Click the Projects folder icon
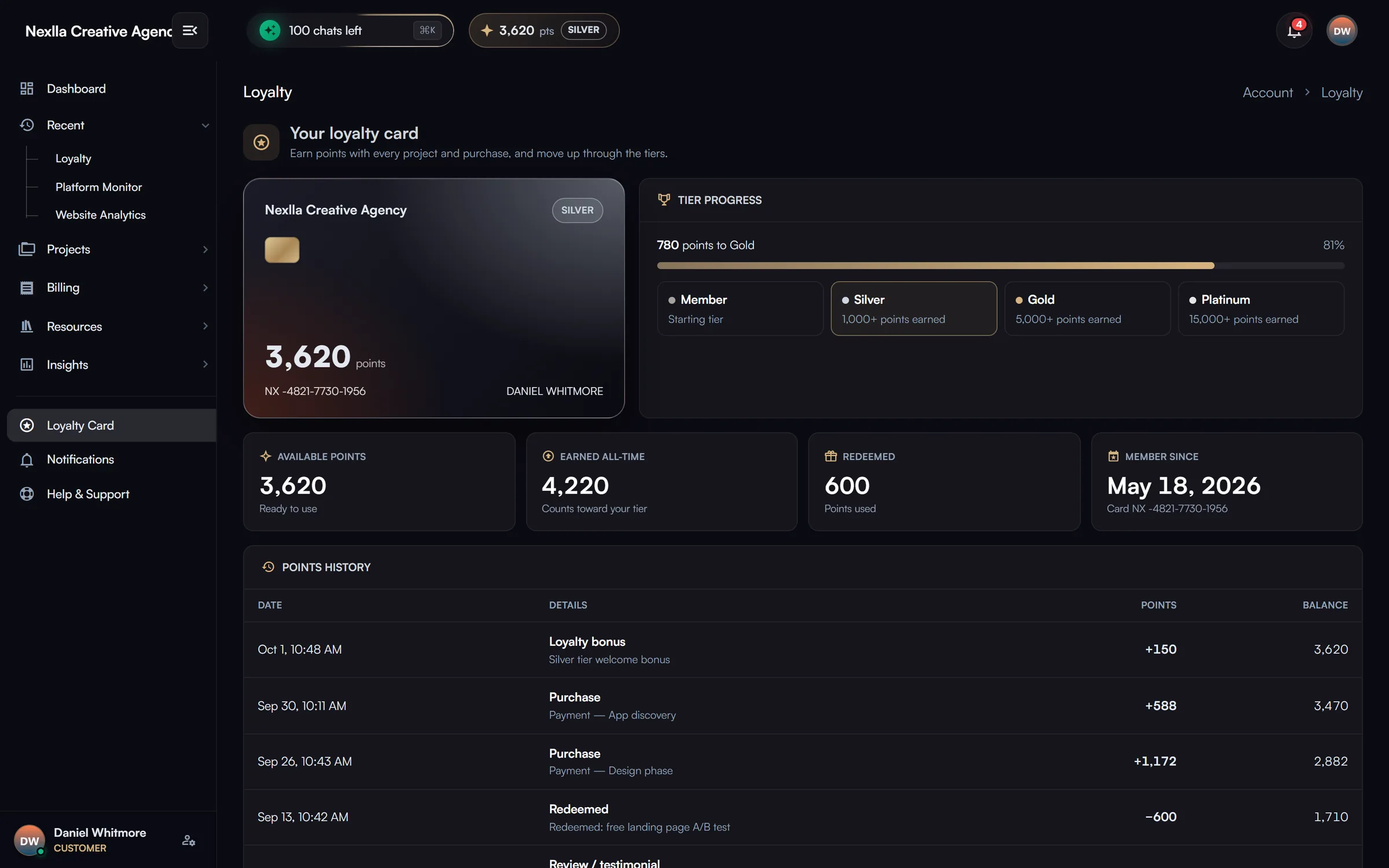This screenshot has width=1389, height=868. (27, 249)
